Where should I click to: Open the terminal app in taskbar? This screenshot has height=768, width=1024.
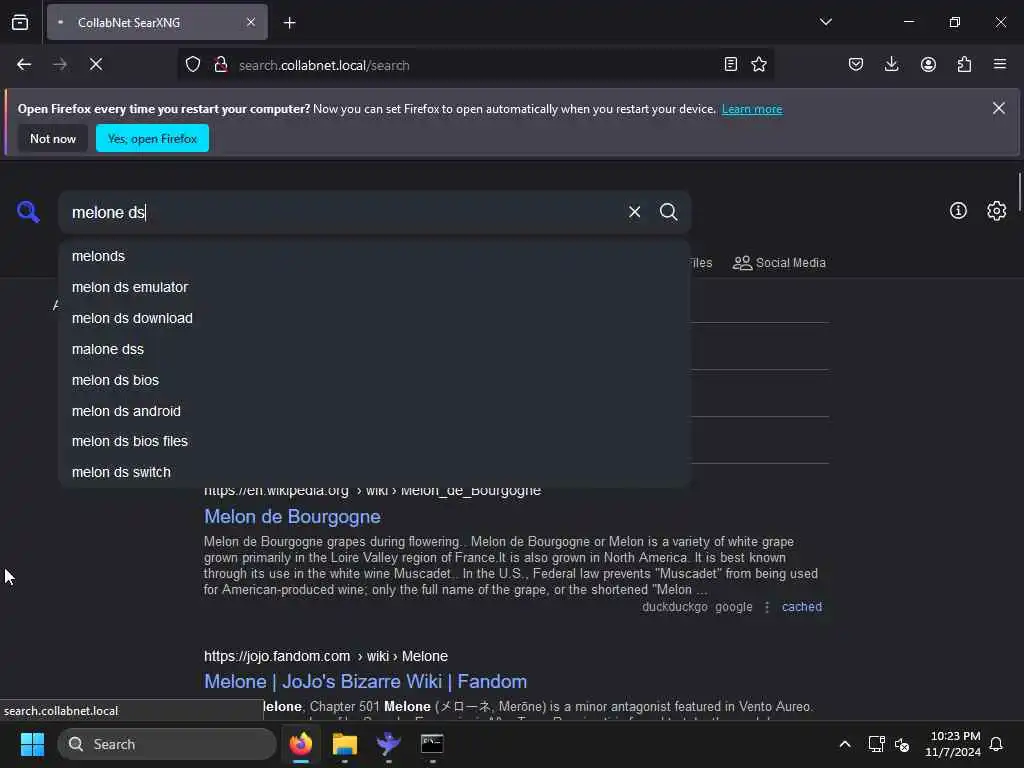[x=432, y=744]
